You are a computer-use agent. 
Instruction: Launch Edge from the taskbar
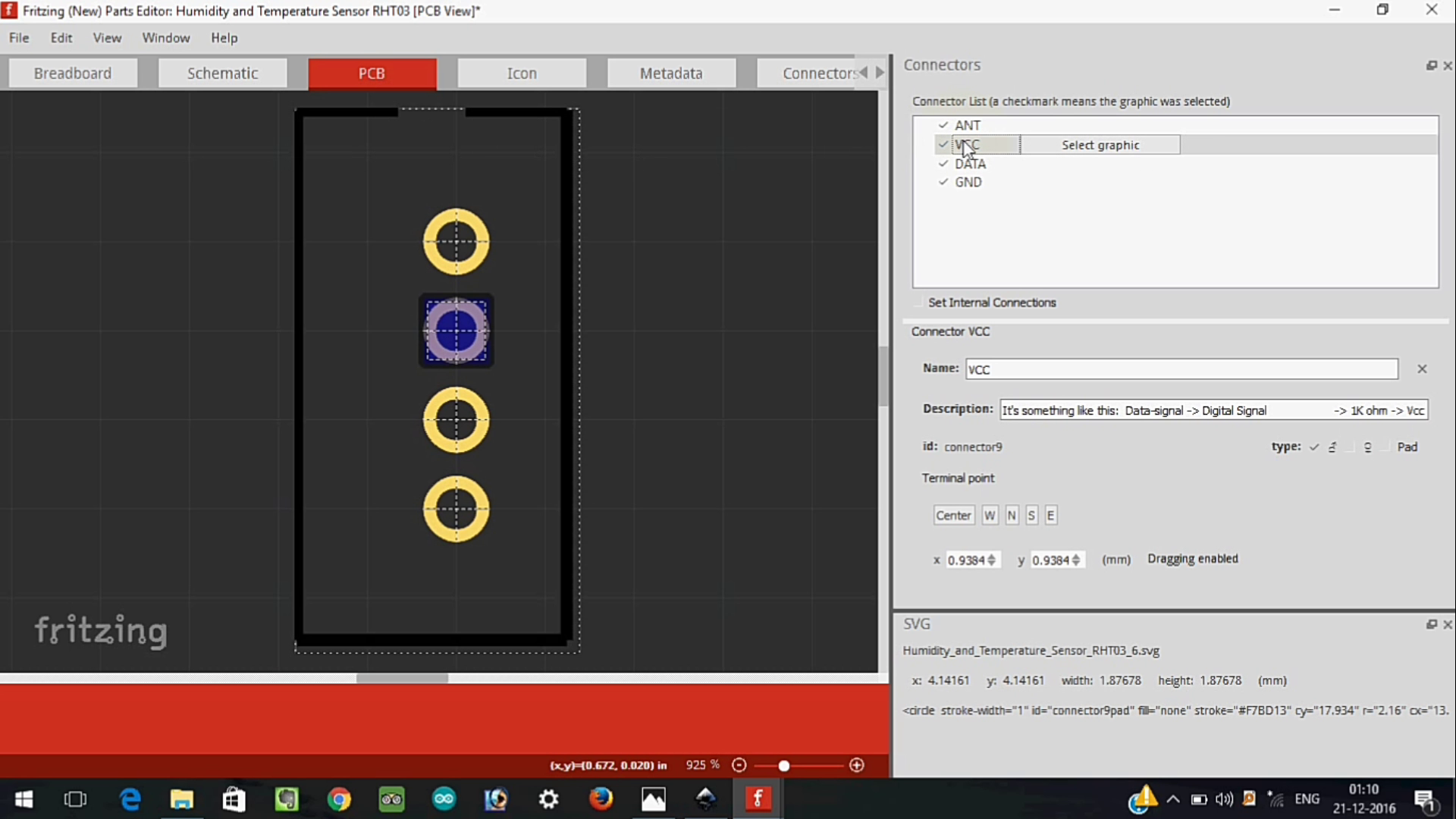[x=130, y=799]
